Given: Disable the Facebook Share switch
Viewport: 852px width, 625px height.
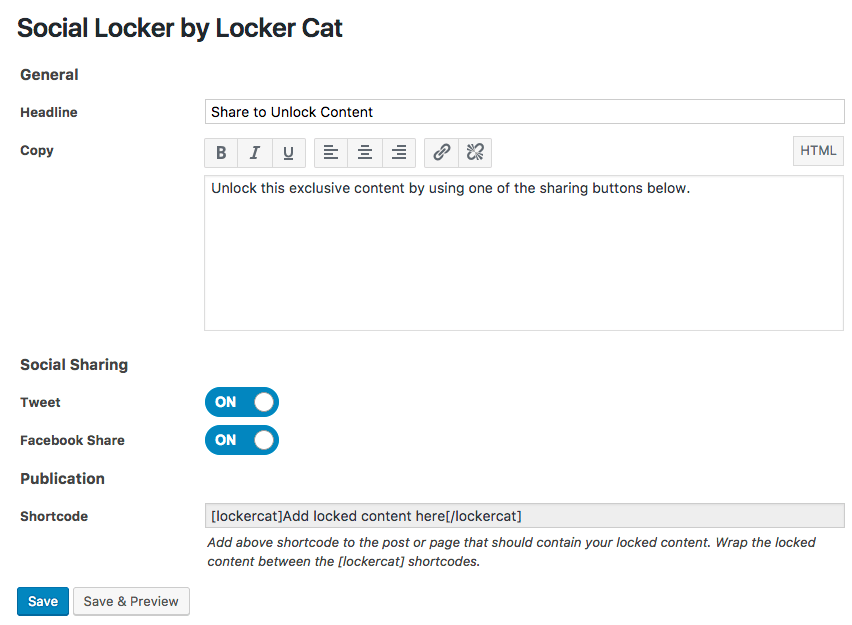Looking at the screenshot, I should tap(242, 440).
